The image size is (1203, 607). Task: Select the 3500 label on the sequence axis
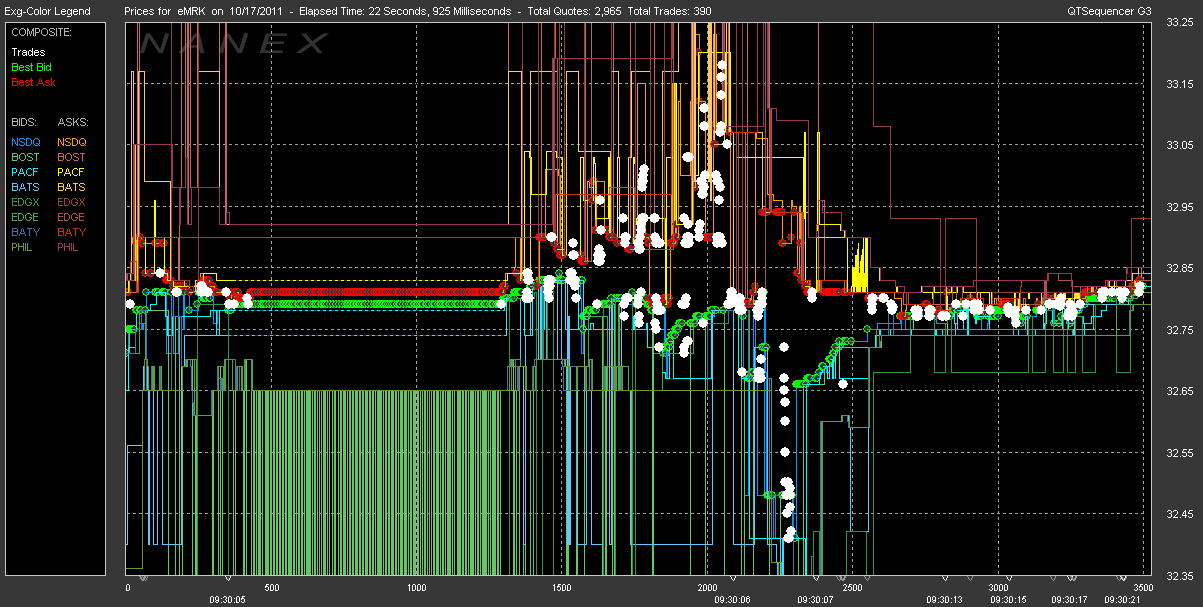pyautogui.click(x=1144, y=587)
